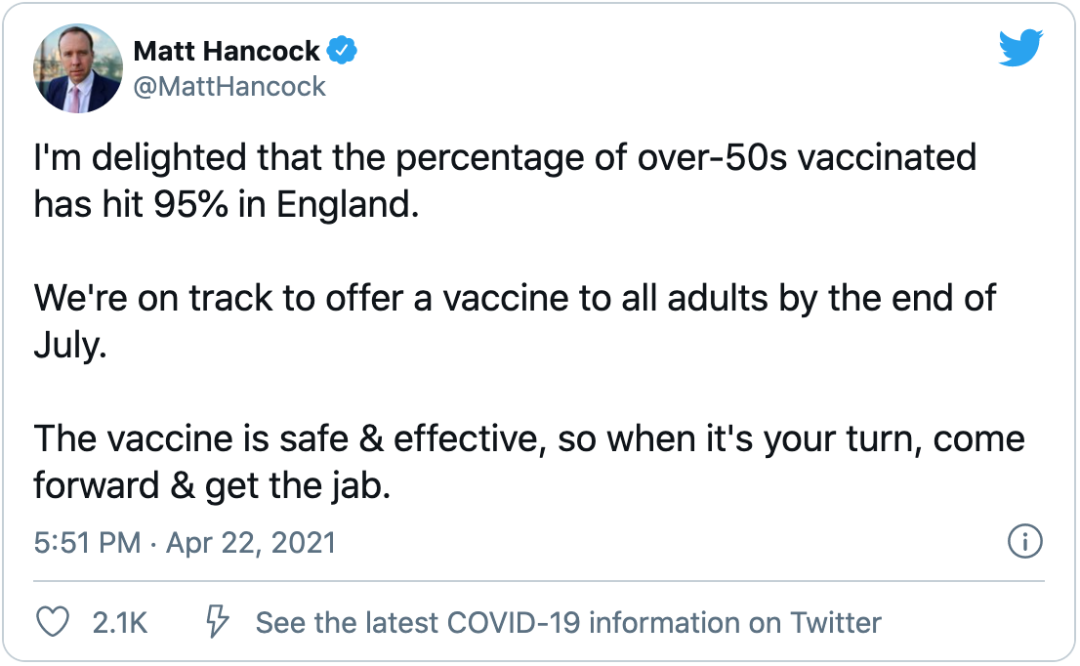The height and width of the screenshot is (666, 1080).
Task: Click the sentence beginning "I'm delighted that"
Action: (x=505, y=181)
